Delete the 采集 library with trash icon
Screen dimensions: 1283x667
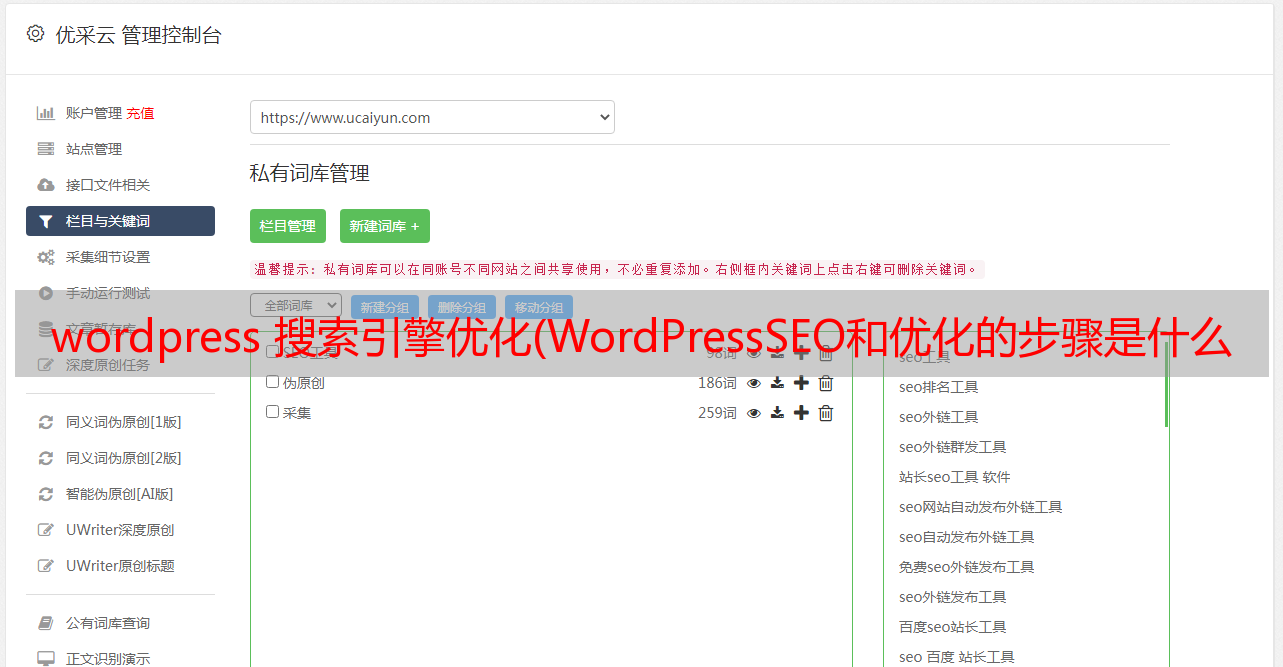click(826, 413)
